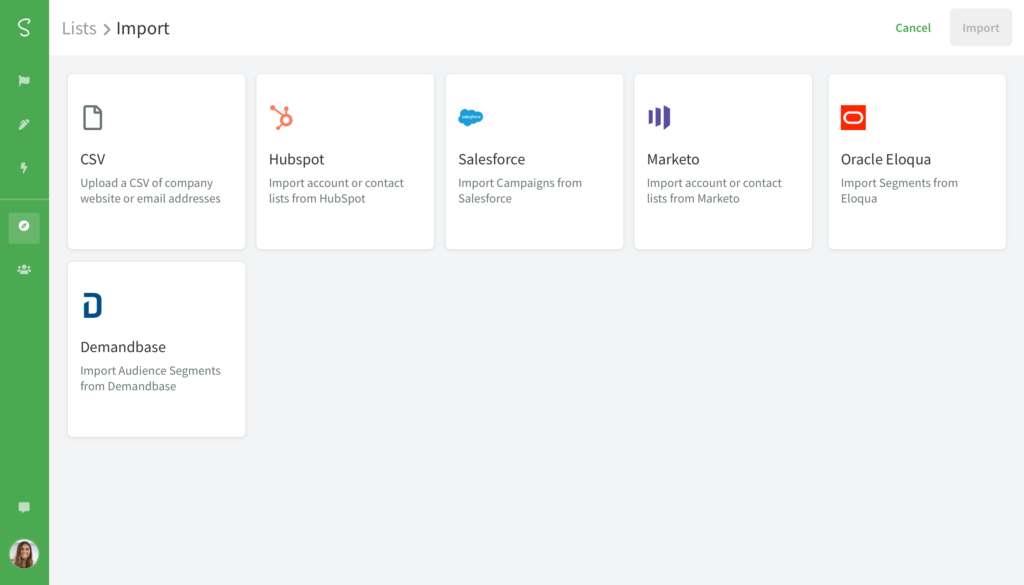
Task: Click the HubSpot logo icon
Action: [x=281, y=118]
